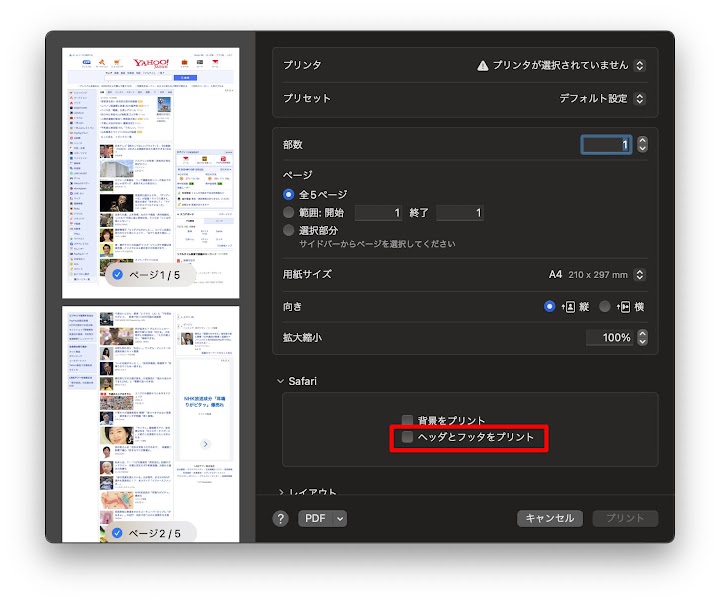The width and height of the screenshot is (720, 603).
Task: Choose 縦 portrait orientation radio
Action: [549, 306]
